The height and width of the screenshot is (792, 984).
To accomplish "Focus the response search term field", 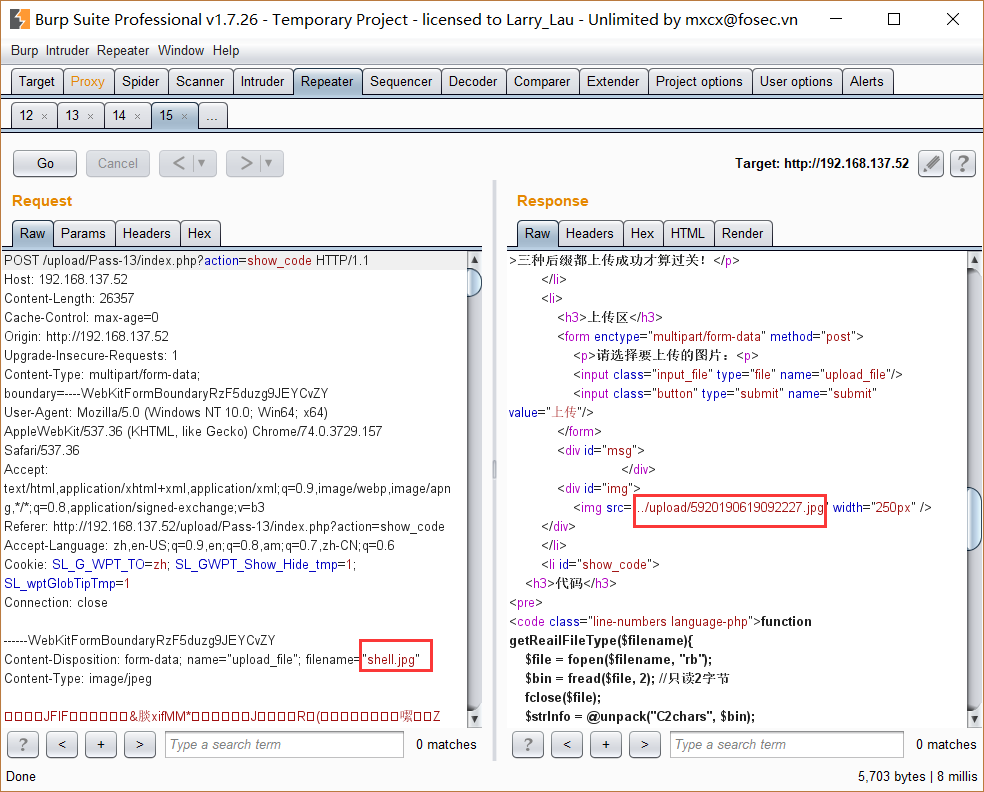I will (789, 745).
